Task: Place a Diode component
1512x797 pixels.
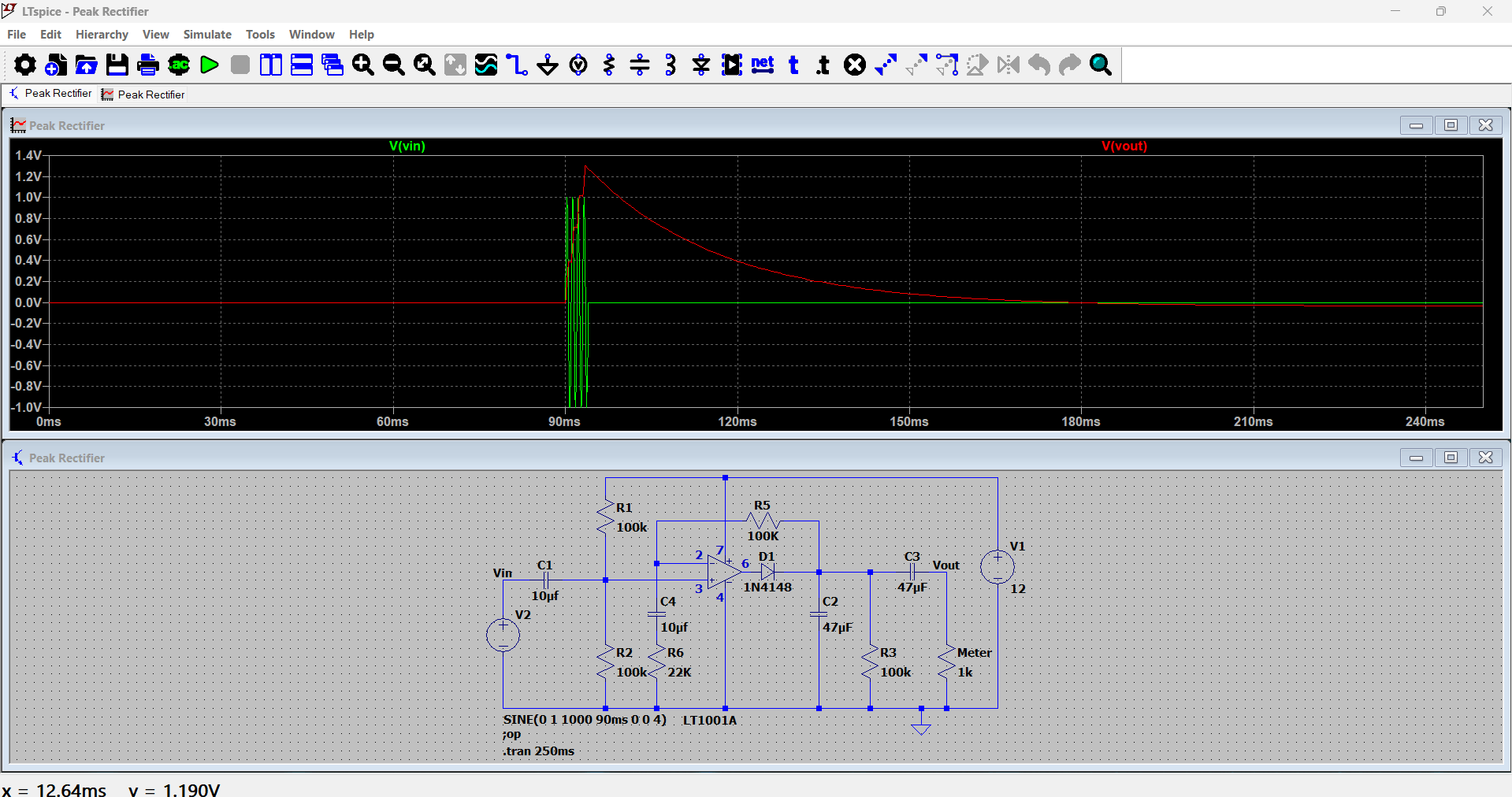Action: [701, 65]
